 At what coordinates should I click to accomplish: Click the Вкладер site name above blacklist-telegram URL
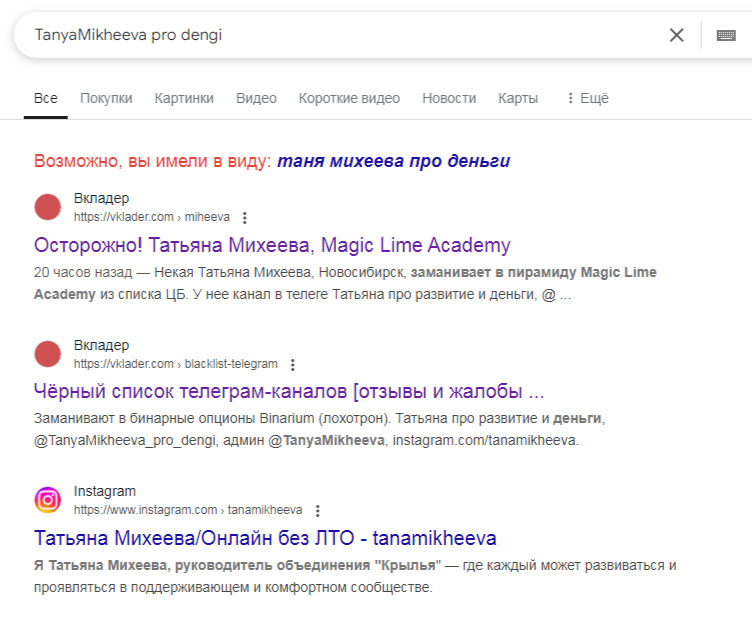(x=101, y=345)
